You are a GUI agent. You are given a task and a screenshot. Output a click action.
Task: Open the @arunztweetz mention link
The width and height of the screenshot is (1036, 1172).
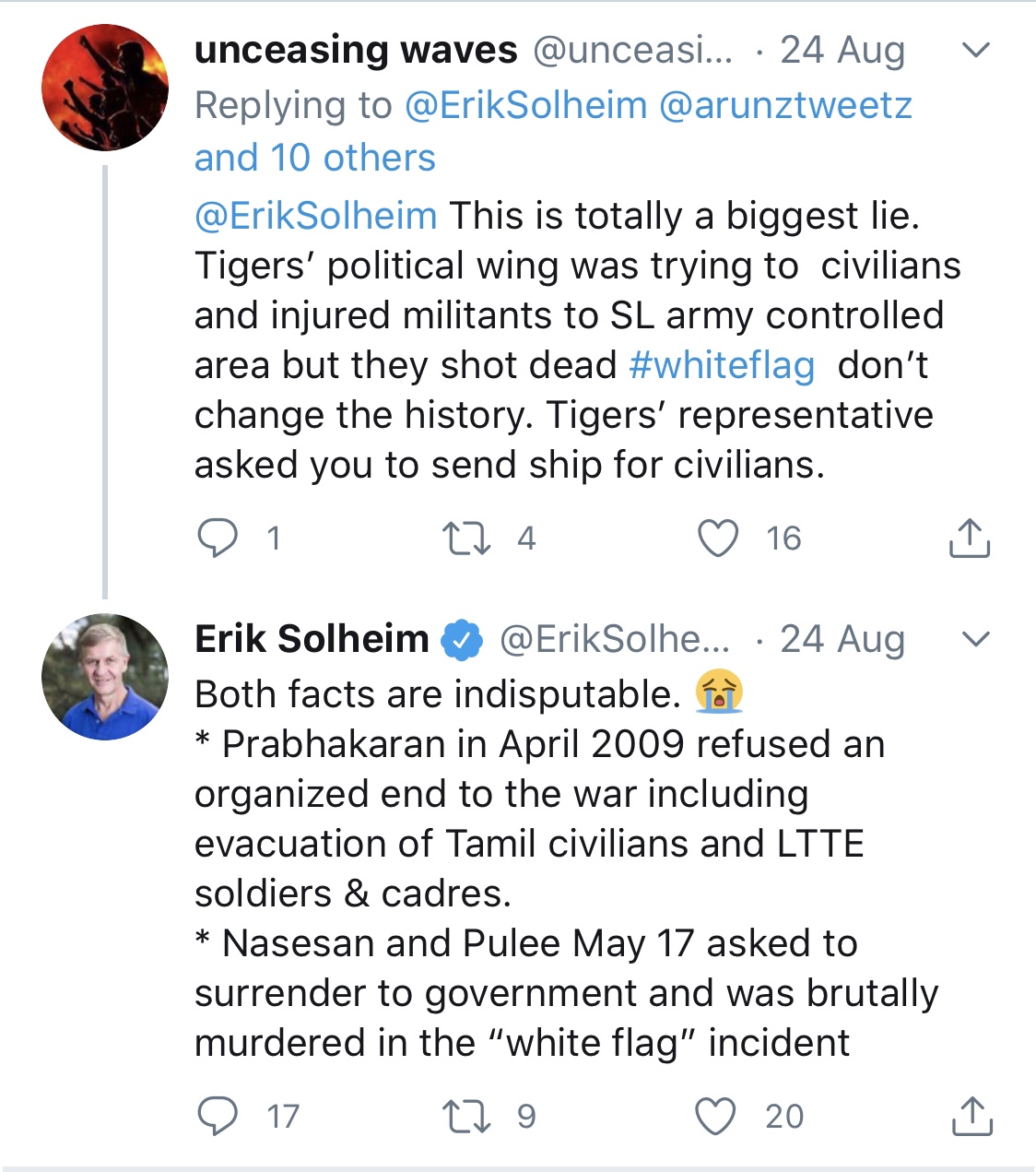785,105
